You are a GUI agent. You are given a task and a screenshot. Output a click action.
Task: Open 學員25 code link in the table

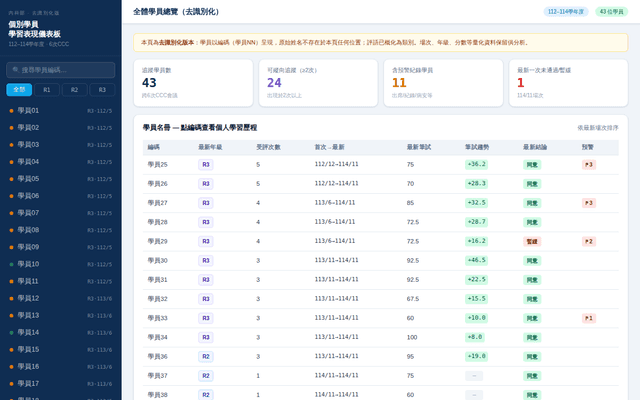point(158,164)
